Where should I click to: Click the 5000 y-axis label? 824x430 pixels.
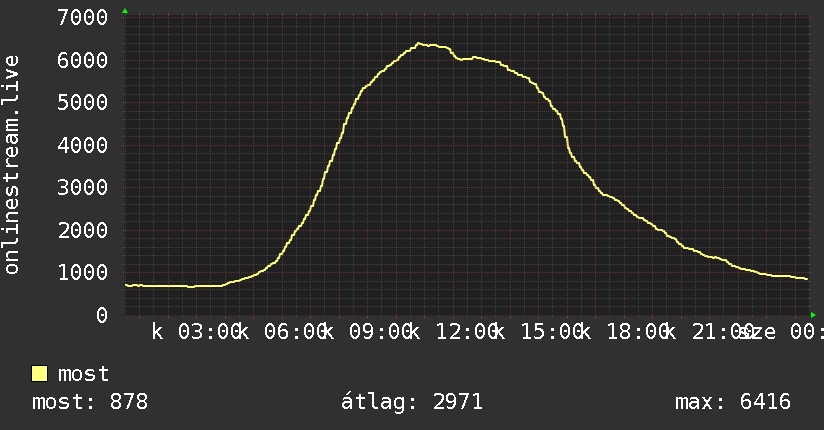83,103
